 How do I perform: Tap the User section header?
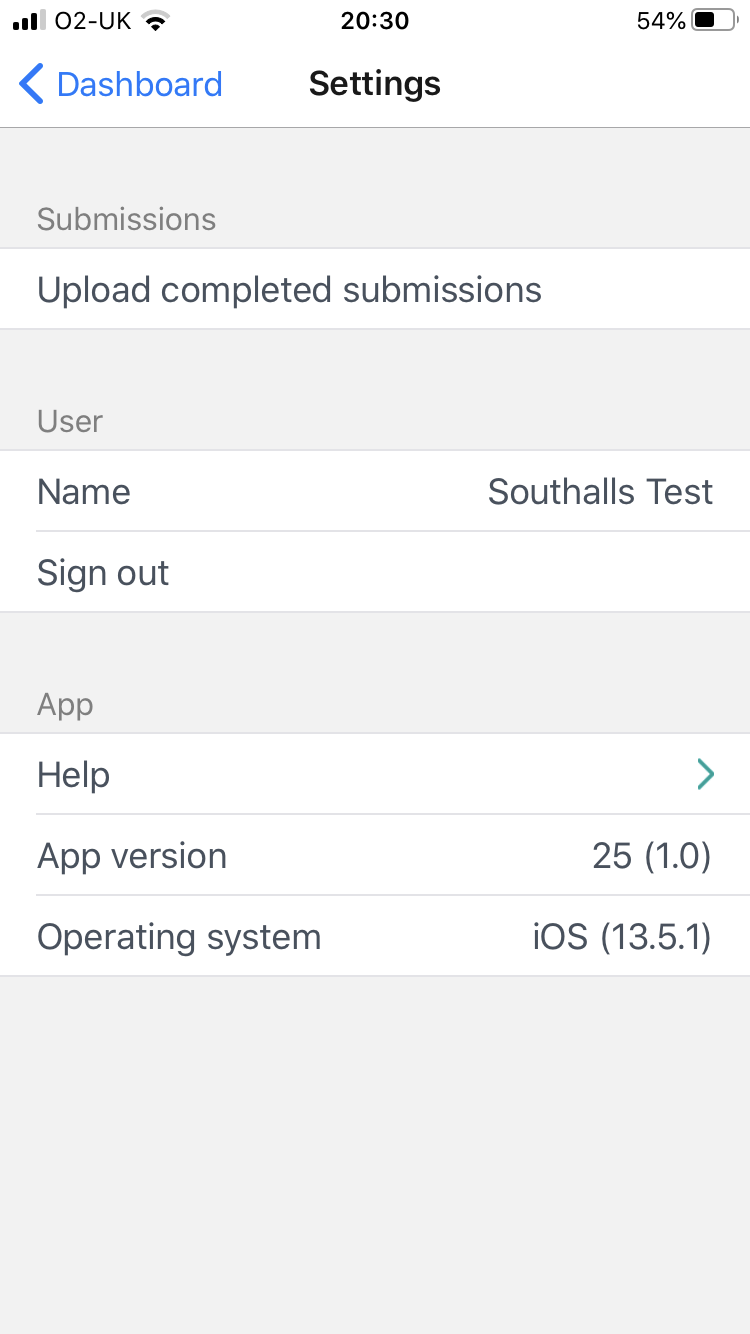[70, 421]
